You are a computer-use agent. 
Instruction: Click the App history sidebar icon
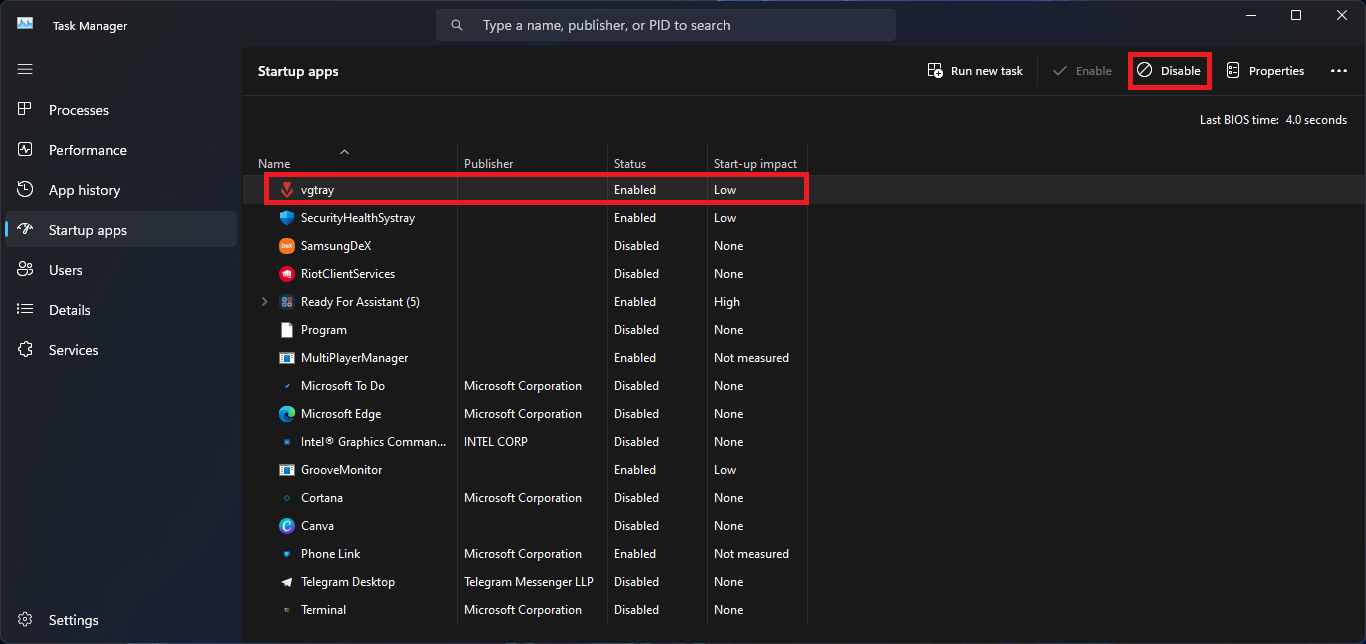24,189
